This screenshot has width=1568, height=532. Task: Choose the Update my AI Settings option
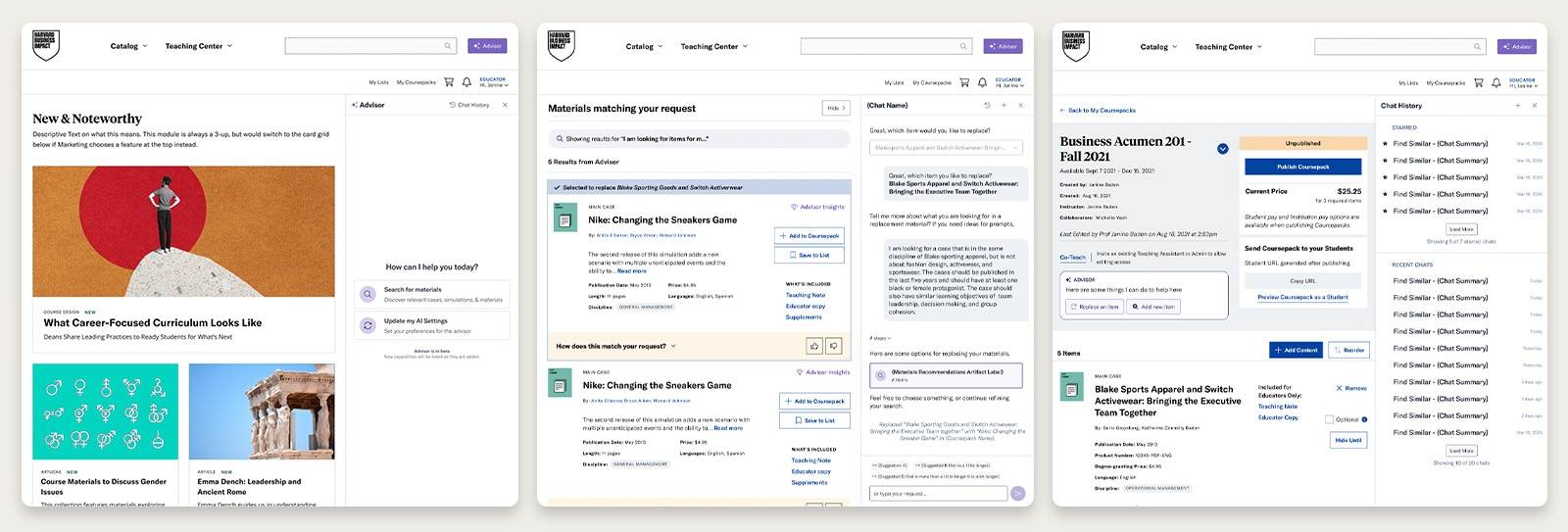click(x=432, y=325)
